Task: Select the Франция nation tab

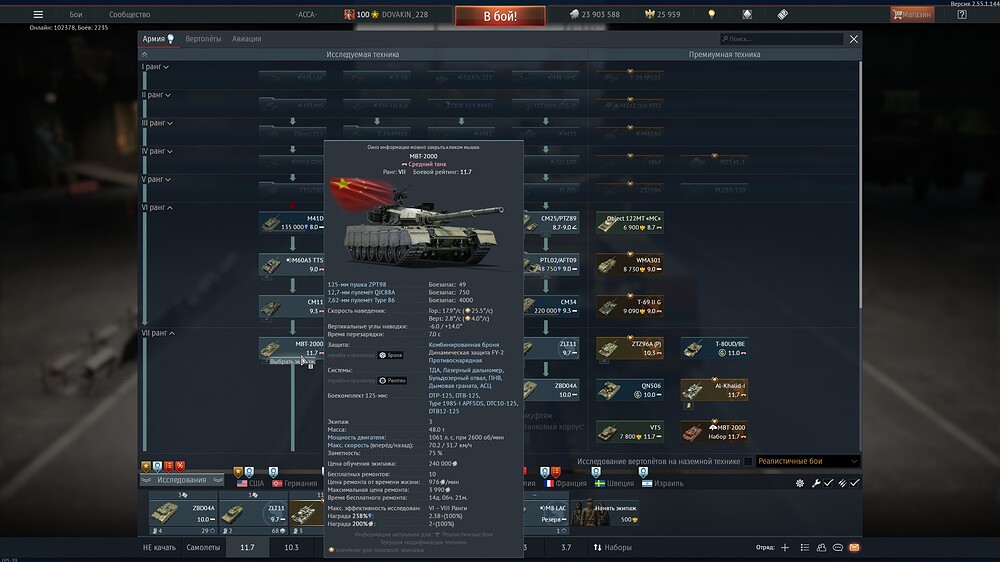Action: click(x=565, y=484)
